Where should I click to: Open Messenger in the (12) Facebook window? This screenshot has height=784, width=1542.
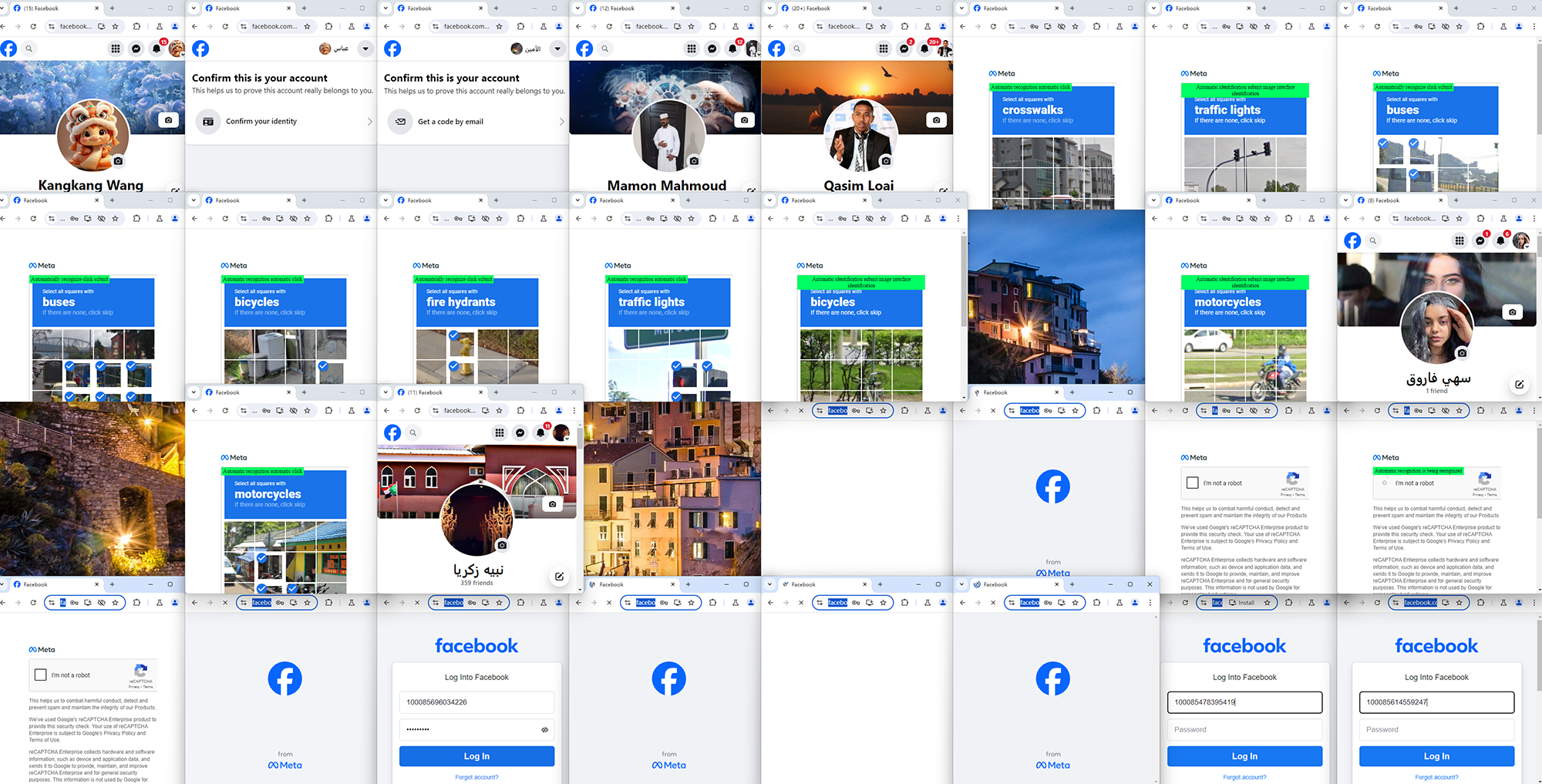[x=712, y=49]
